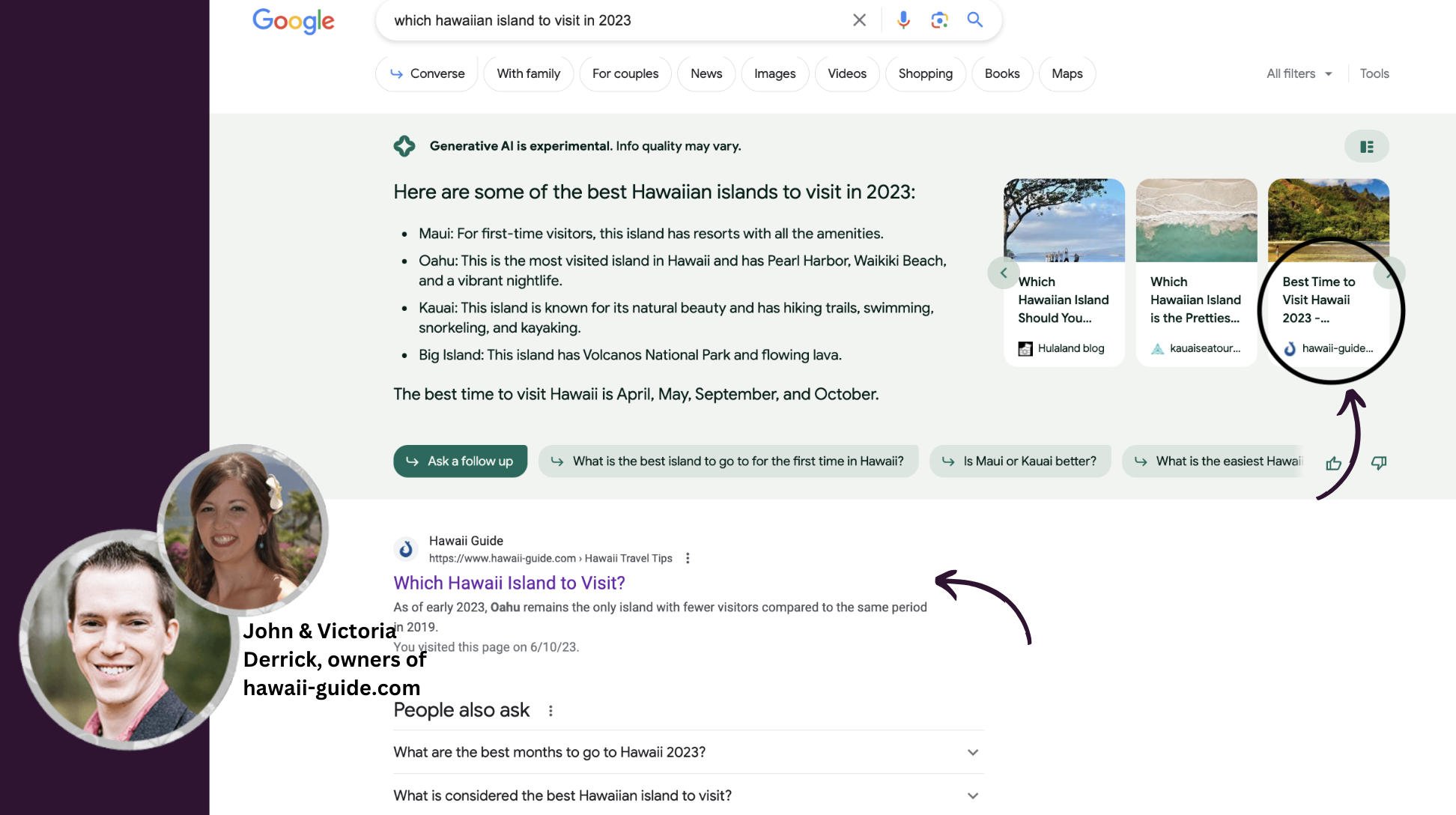Viewport: 1456px width, 815px height.
Task: Click the blue search magnifier icon
Action: (974, 20)
